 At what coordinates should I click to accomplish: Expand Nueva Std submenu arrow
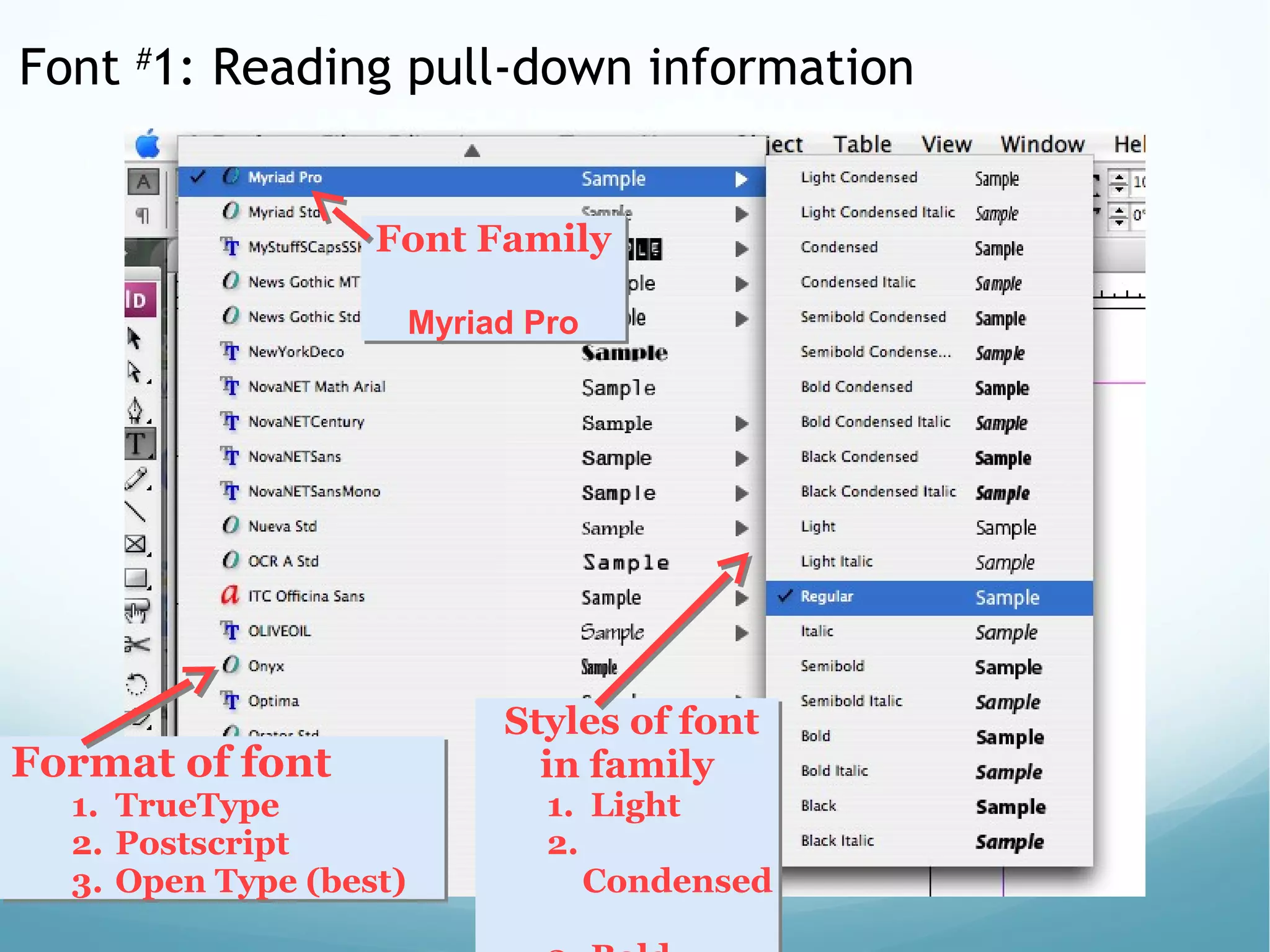coord(741,528)
